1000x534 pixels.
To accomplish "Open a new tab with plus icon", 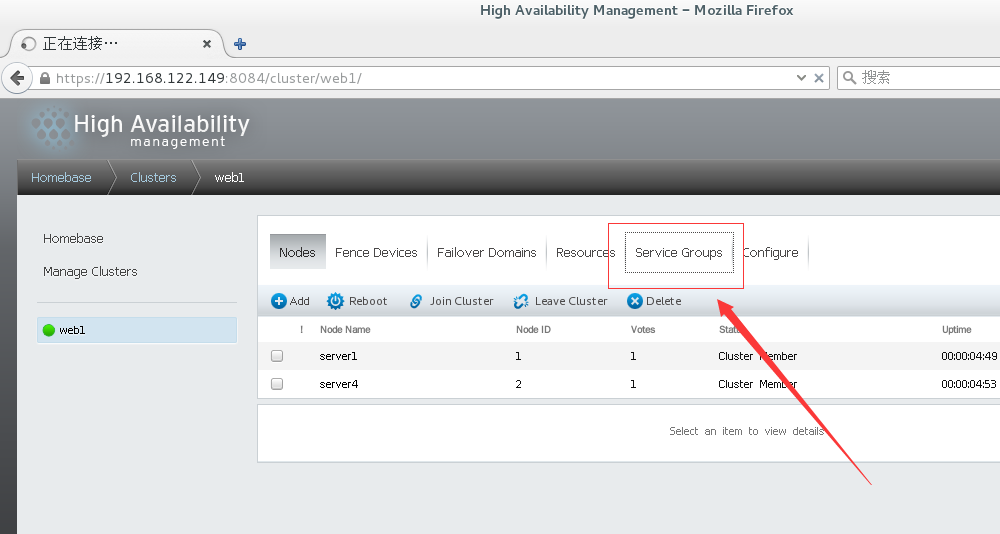I will click(x=240, y=44).
